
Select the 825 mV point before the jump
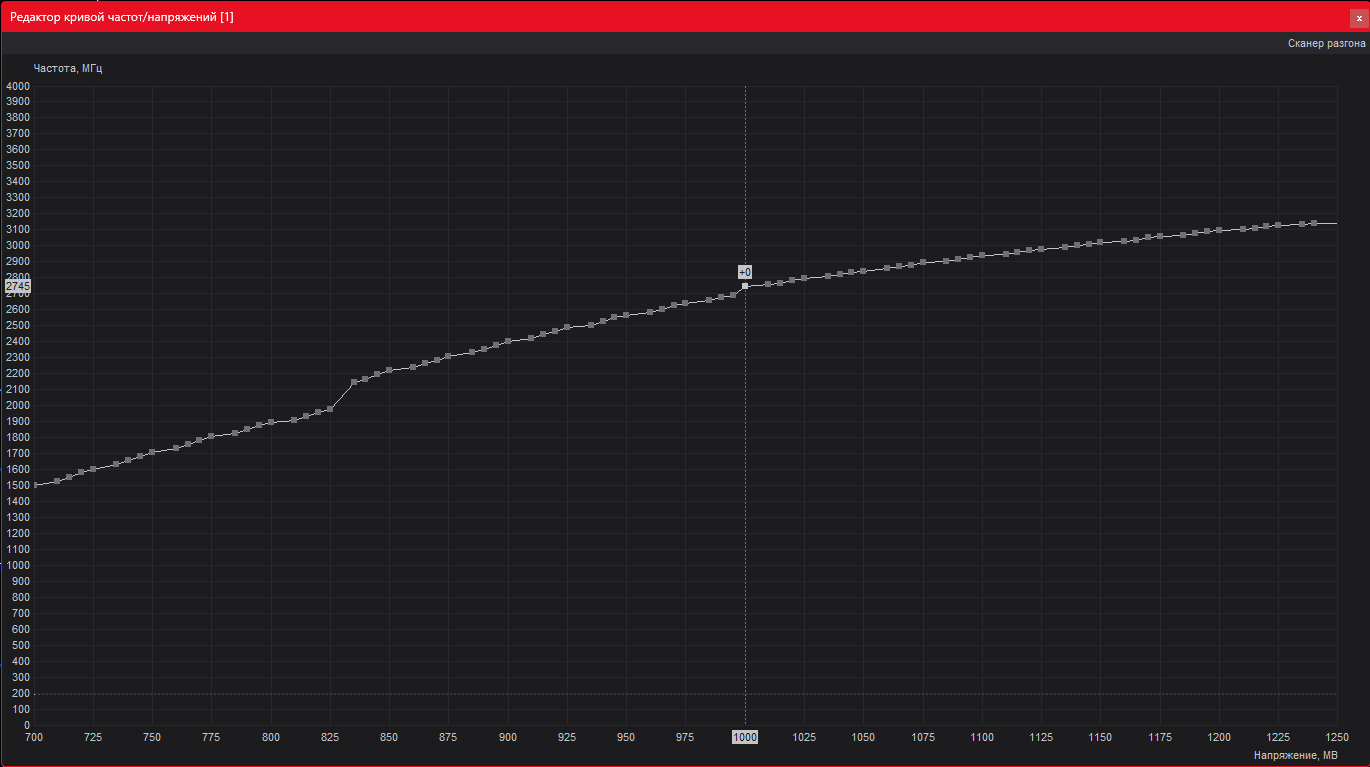pos(330,409)
